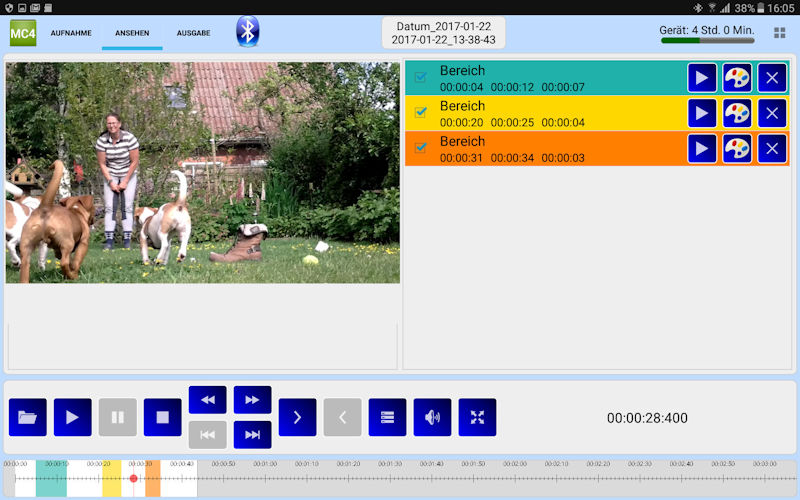
Task: Click the fast-forward double-arrow button
Action: (x=252, y=400)
